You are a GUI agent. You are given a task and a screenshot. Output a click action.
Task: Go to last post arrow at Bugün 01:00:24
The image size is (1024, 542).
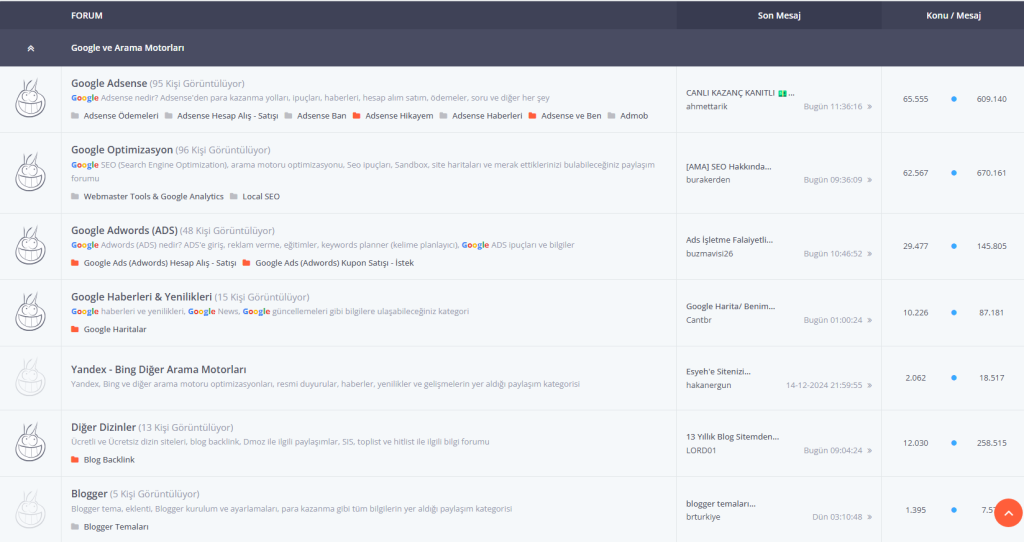[x=869, y=320]
